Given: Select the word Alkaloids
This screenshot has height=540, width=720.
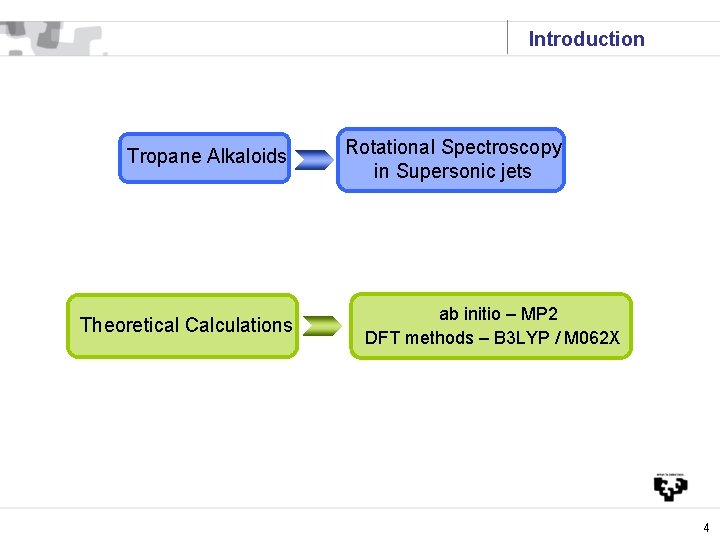Looking at the screenshot, I should 246,157.
